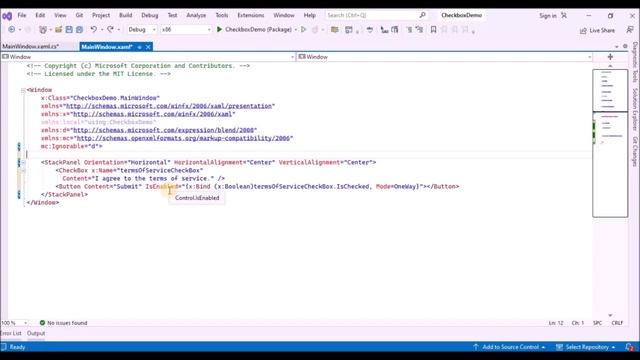The image size is (640, 360).
Task: Open the Git menu
Action: point(79,15)
